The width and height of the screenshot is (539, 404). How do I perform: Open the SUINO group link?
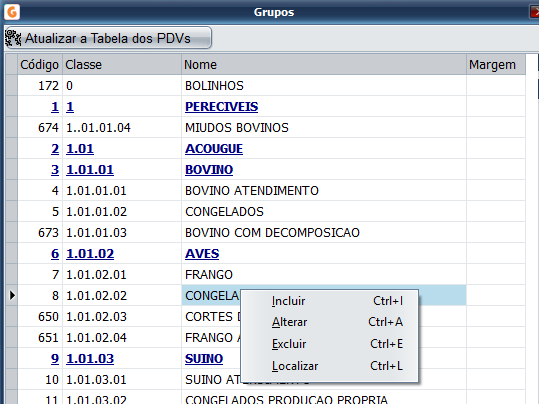tap(204, 358)
